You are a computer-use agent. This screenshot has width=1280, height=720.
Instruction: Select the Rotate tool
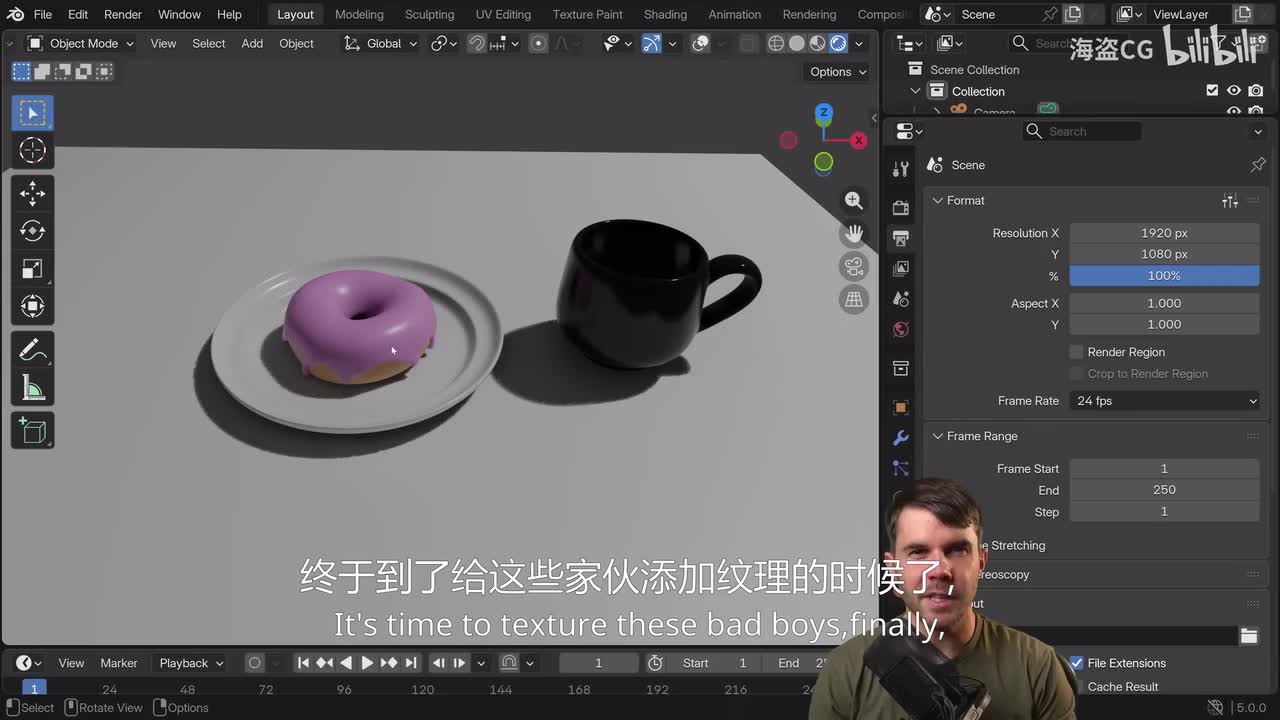[x=32, y=231]
